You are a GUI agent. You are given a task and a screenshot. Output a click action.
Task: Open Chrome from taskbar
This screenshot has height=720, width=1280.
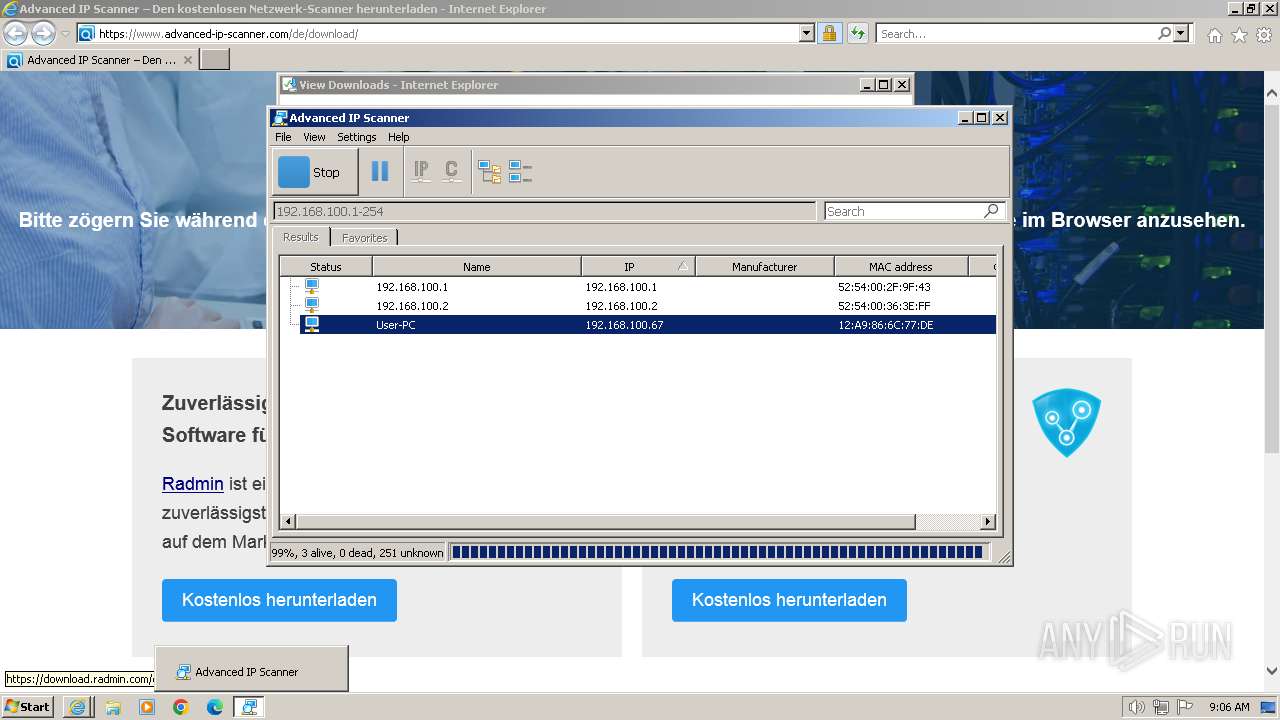tap(181, 707)
